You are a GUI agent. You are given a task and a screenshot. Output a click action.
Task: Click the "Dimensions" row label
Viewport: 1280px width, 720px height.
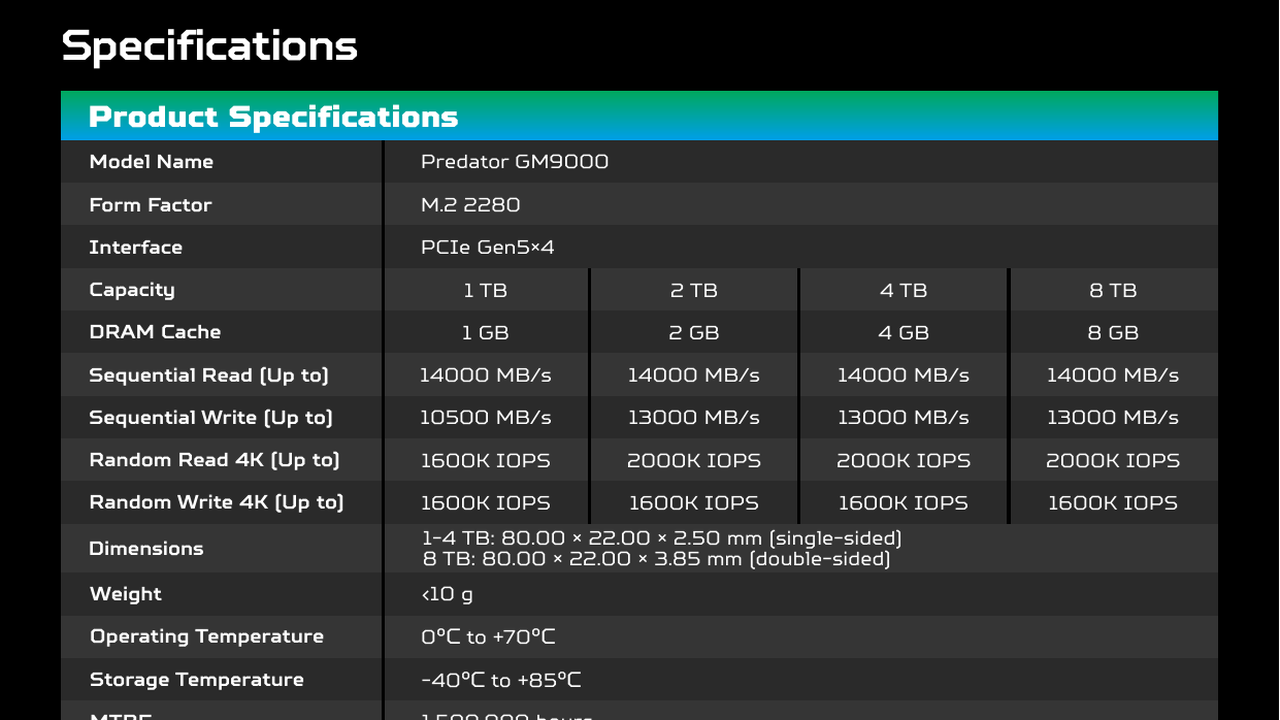pos(146,549)
